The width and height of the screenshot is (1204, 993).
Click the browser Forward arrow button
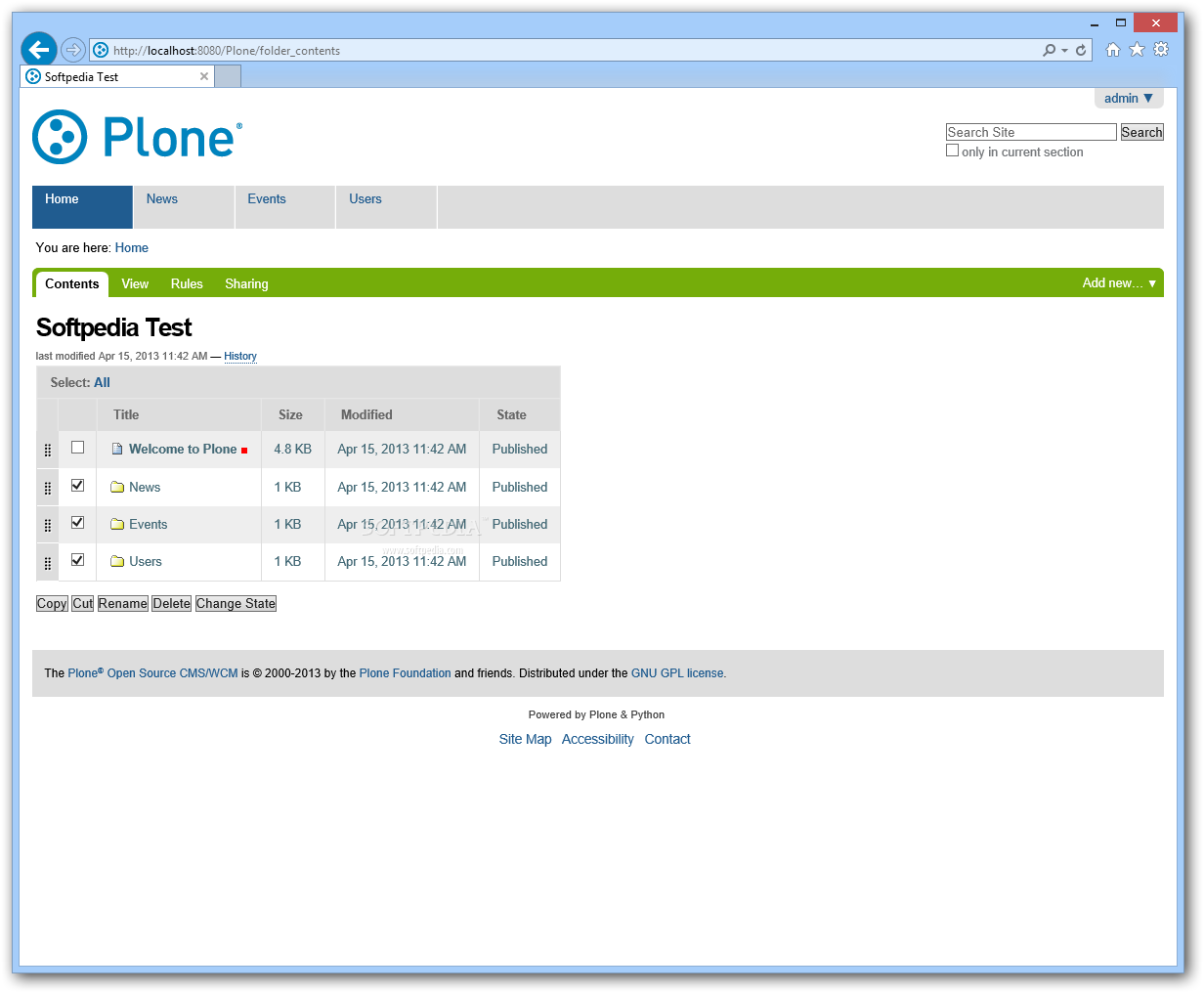tap(73, 50)
